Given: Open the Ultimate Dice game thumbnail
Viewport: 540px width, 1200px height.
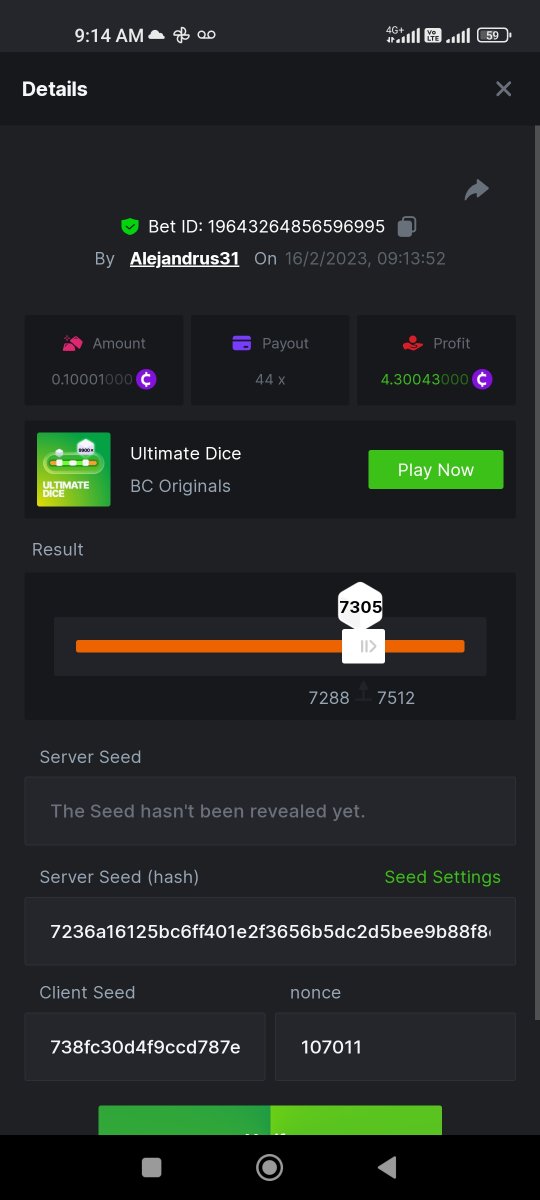Looking at the screenshot, I should pos(74,469).
